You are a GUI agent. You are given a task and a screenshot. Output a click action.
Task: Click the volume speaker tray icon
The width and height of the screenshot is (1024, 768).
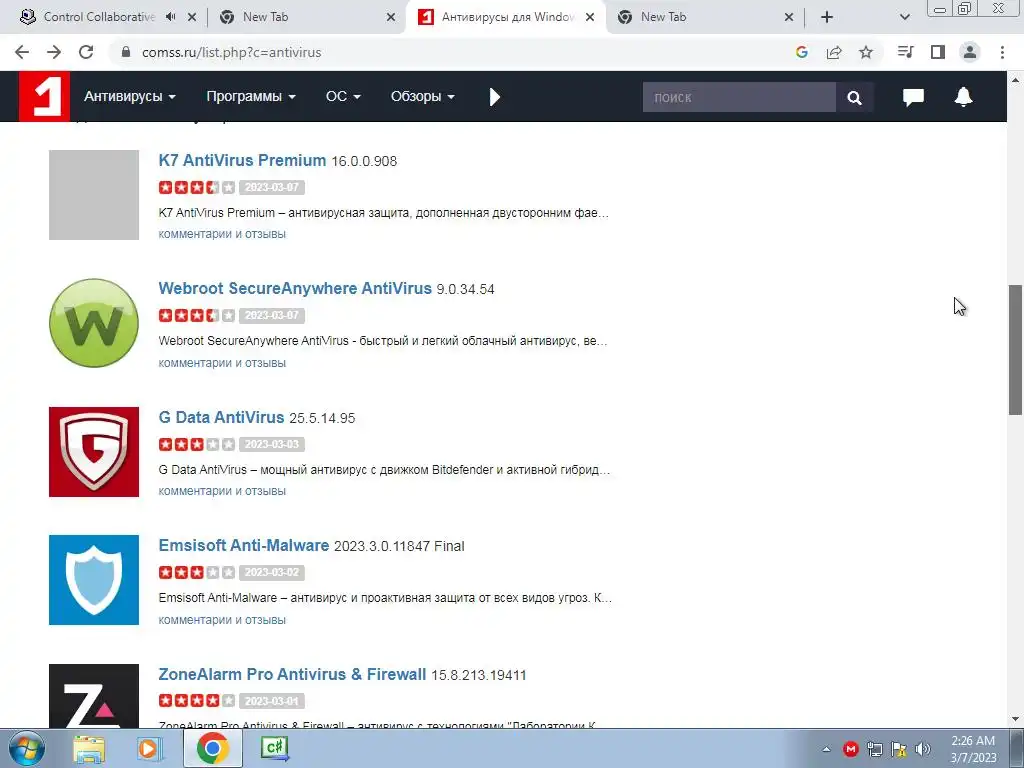(923, 749)
